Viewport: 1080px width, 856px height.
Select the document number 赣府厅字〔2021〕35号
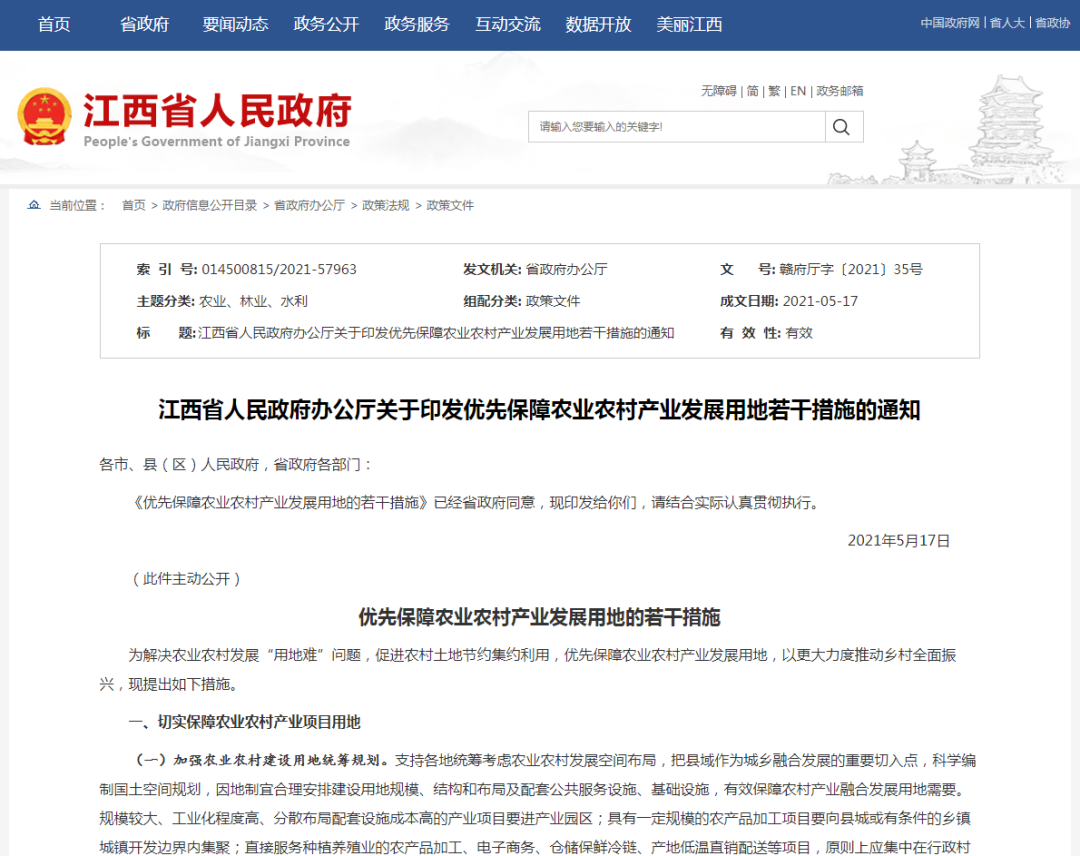click(x=851, y=269)
